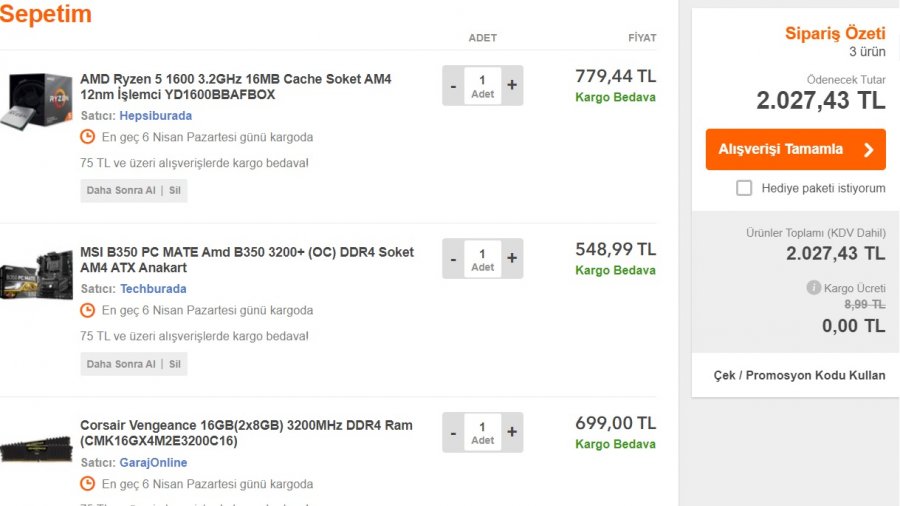
Task: Decrease quantity of AMD Ryzen 5 1600
Action: coord(453,86)
